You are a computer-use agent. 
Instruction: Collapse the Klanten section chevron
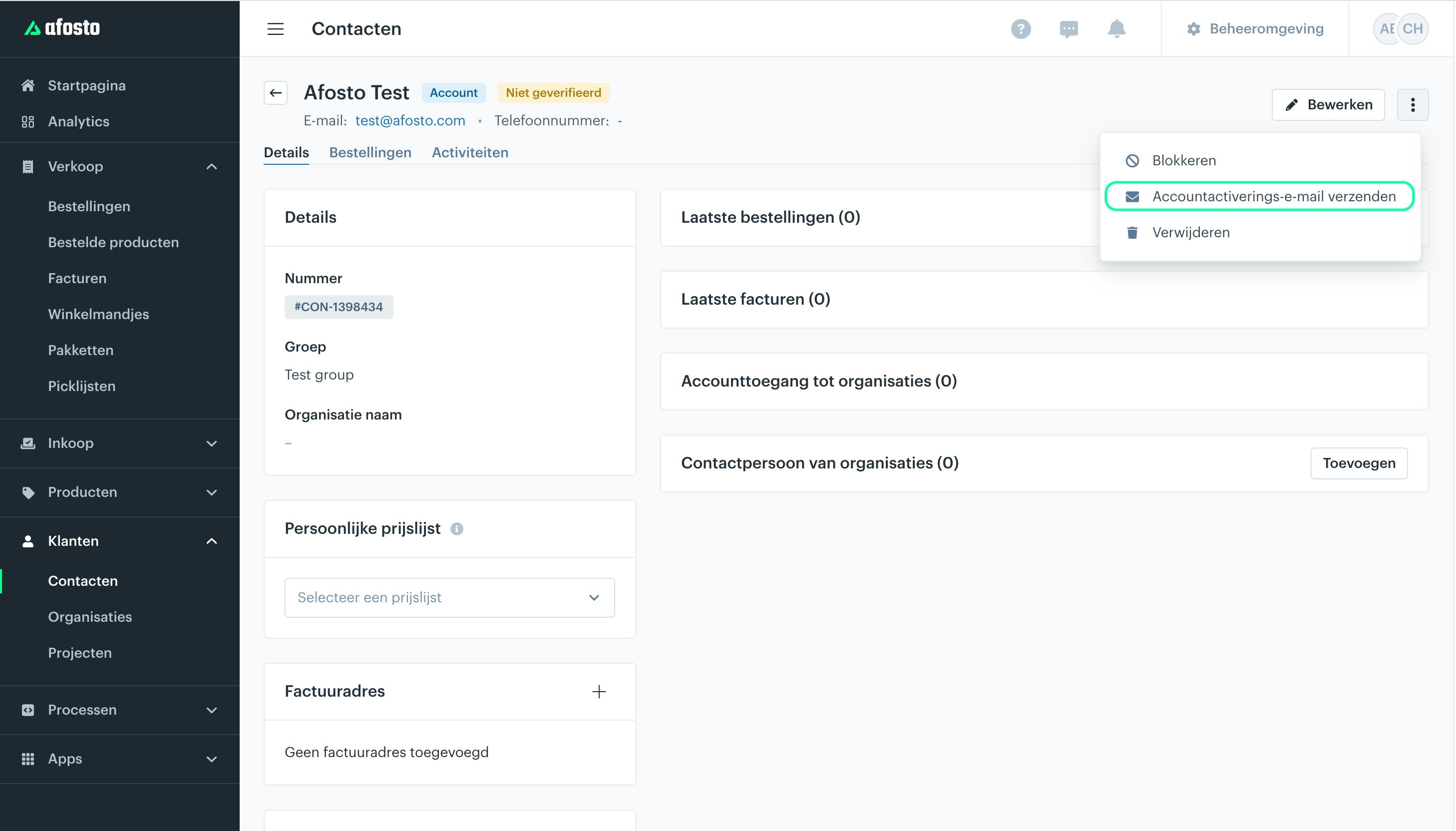[x=212, y=541]
